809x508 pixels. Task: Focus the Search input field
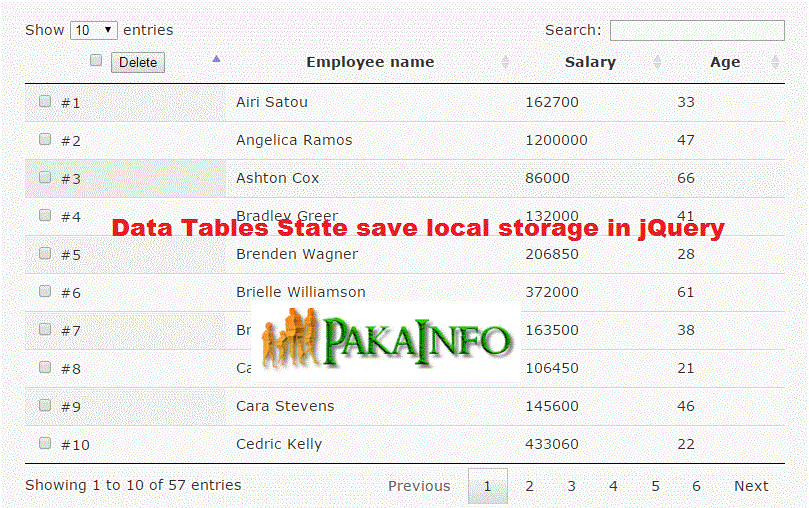pos(697,30)
